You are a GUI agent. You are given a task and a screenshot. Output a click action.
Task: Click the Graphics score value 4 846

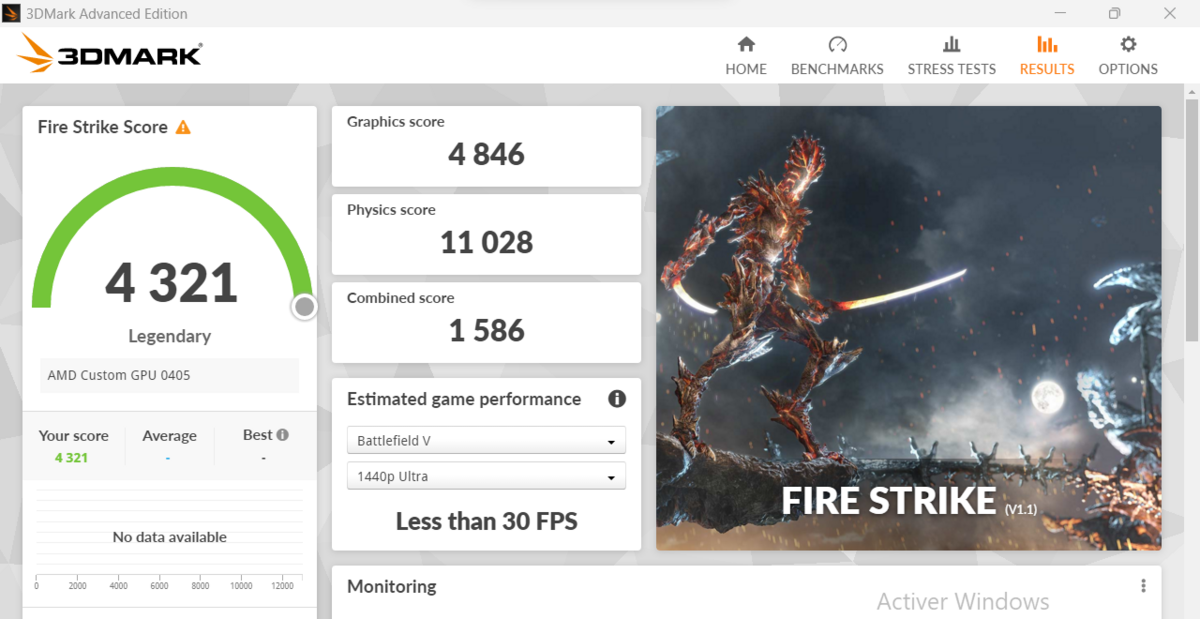click(487, 154)
